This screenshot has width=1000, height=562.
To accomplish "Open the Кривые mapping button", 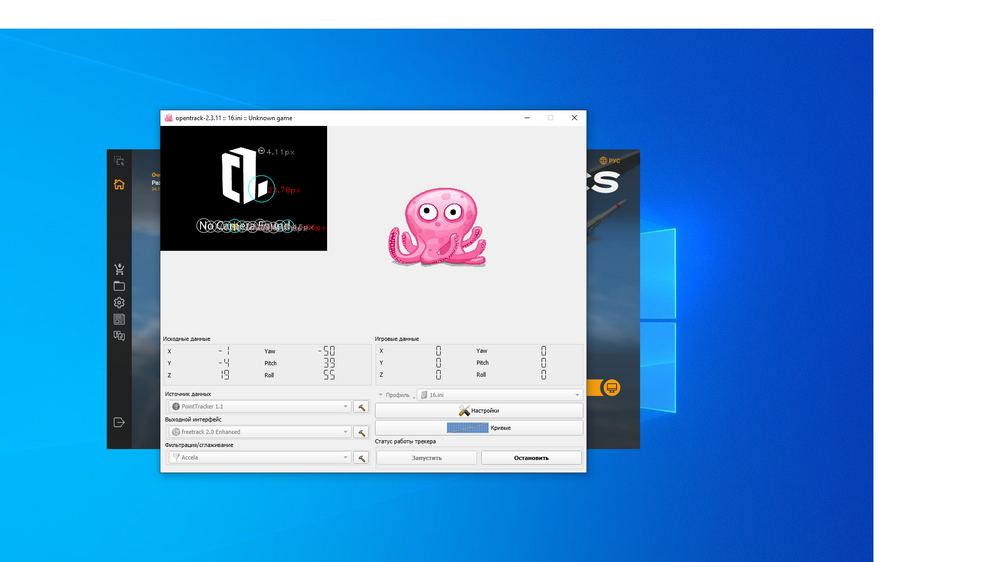I will click(479, 428).
